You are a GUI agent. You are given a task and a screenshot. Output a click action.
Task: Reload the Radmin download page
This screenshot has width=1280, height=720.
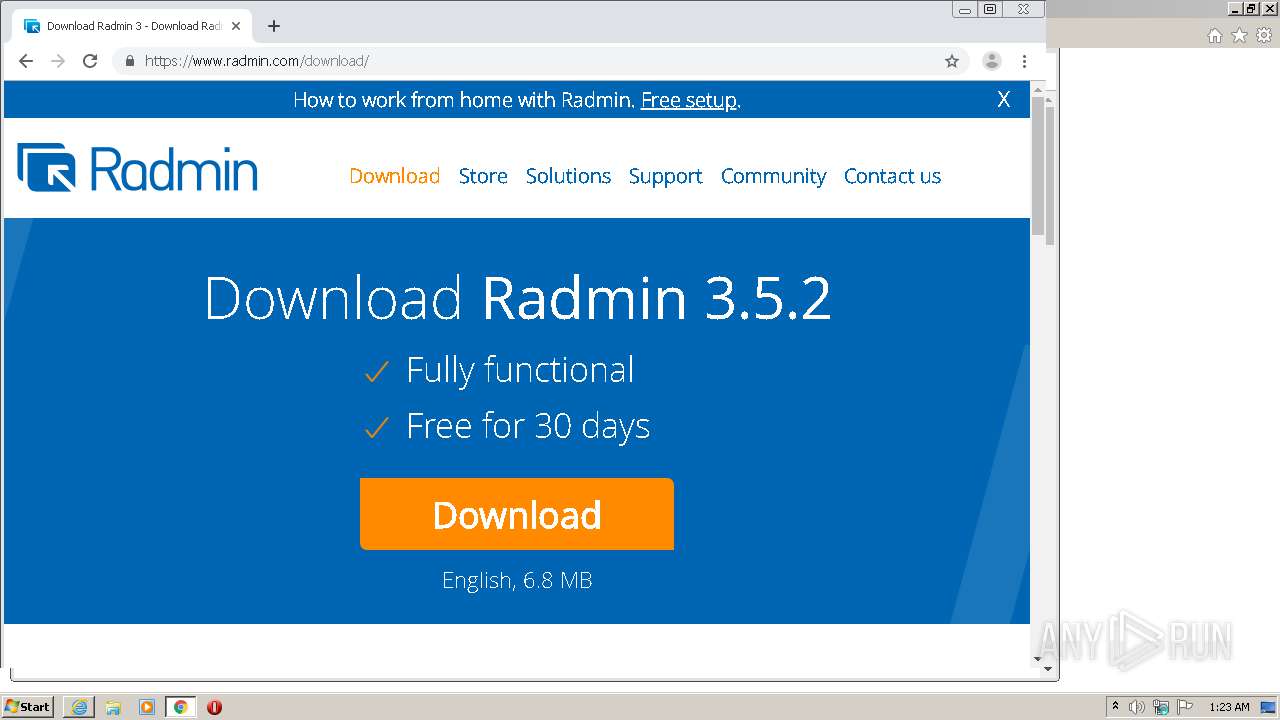click(x=90, y=61)
